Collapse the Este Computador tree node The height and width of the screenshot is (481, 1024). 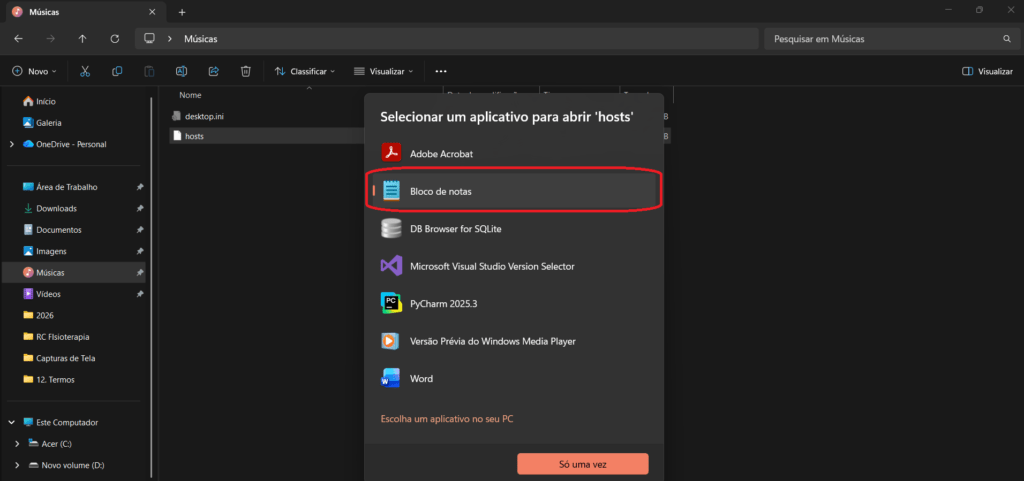click(x=12, y=422)
